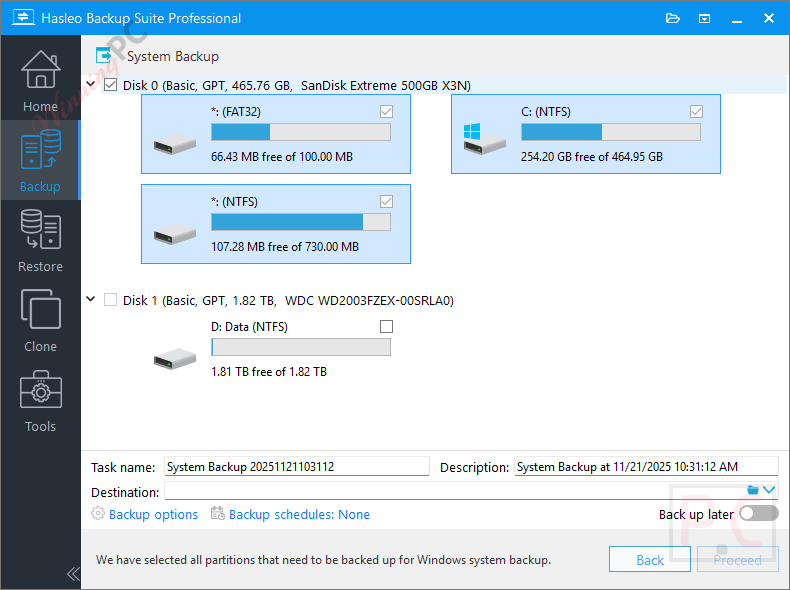Click the Hasleo app logo icon
Image resolution: width=790 pixels, height=590 pixels.
pyautogui.click(x=23, y=18)
